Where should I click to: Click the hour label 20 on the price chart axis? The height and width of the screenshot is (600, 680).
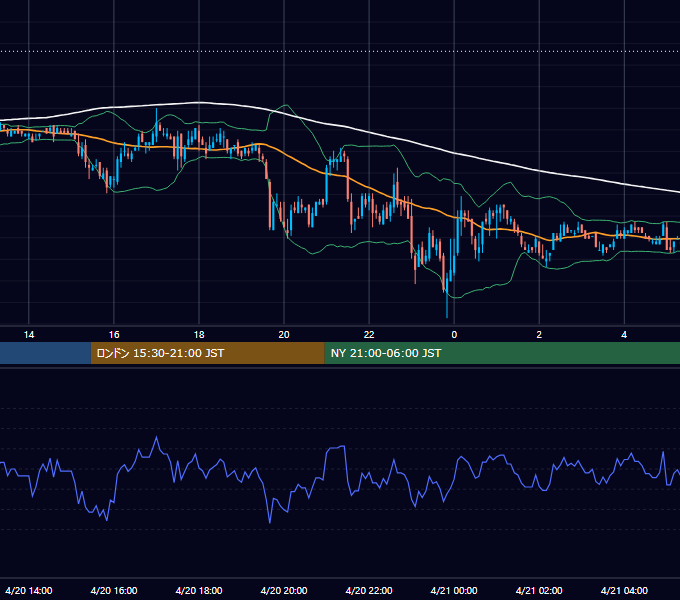(284, 335)
